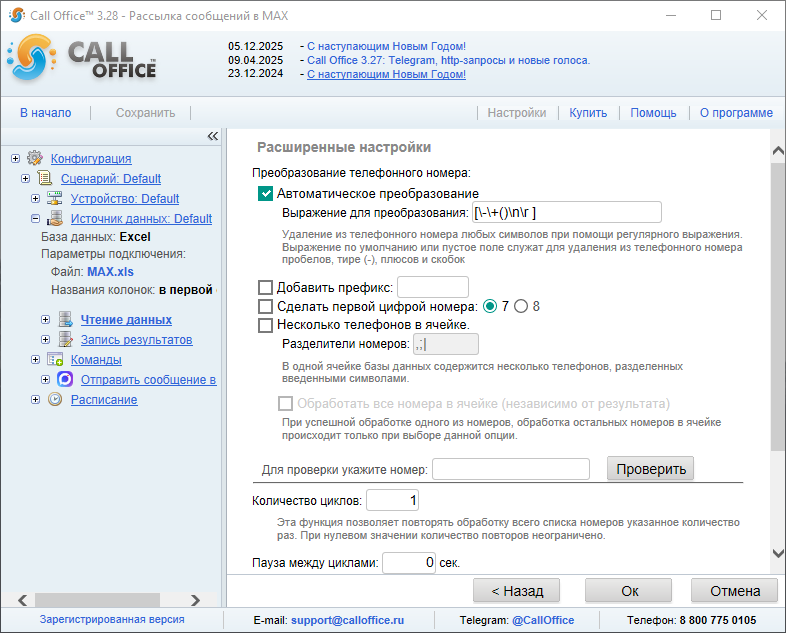Click the Запись результатов pencil icon
The height and width of the screenshot is (633, 786).
click(x=65, y=340)
